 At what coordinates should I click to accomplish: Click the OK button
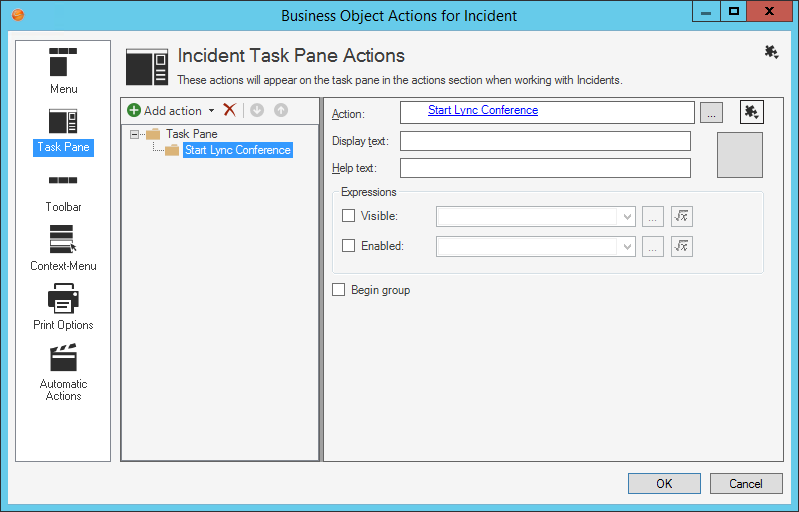[x=664, y=483]
